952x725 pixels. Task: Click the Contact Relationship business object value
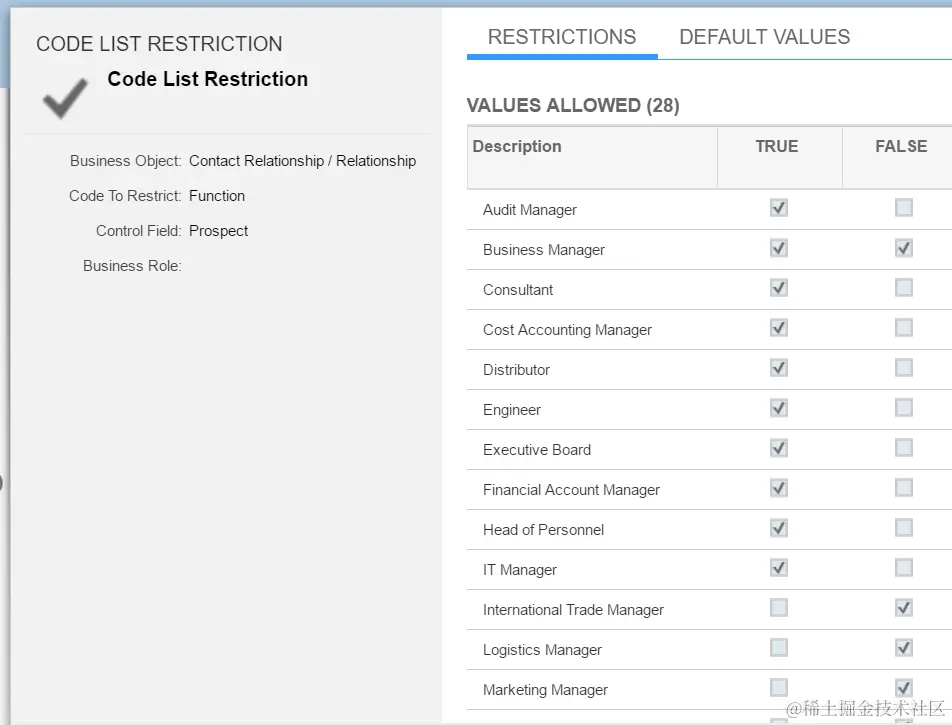coord(302,161)
